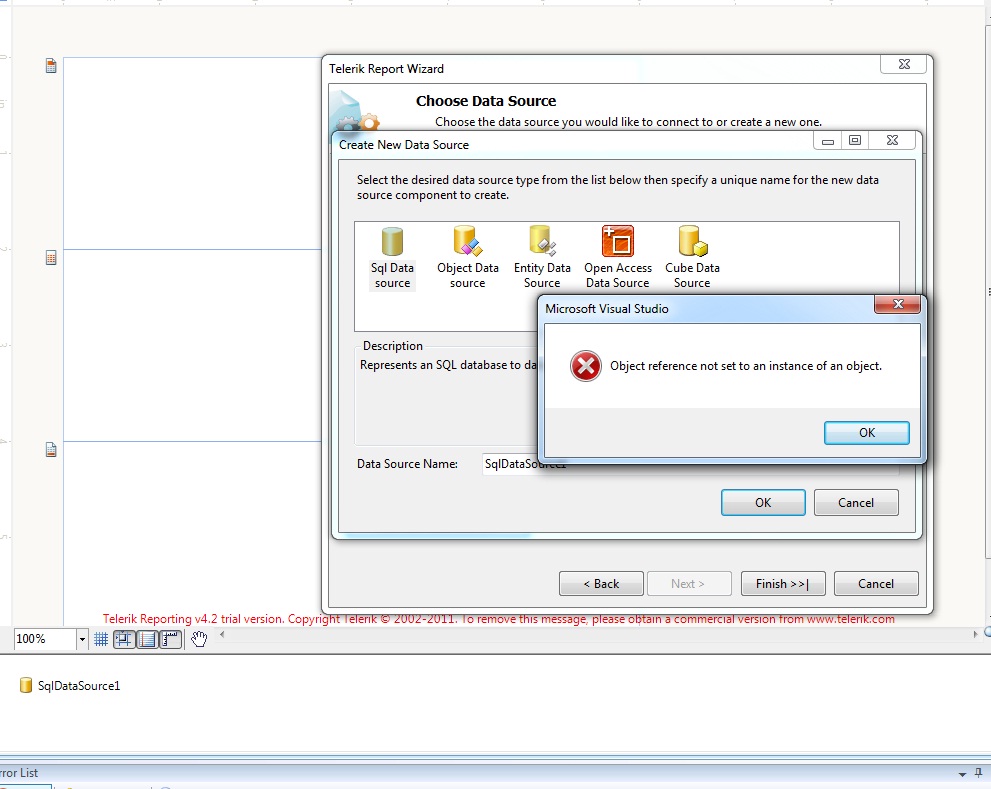This screenshot has width=991, height=789.
Task: Select the SqlDataSource1 component in tray
Action: [x=70, y=686]
